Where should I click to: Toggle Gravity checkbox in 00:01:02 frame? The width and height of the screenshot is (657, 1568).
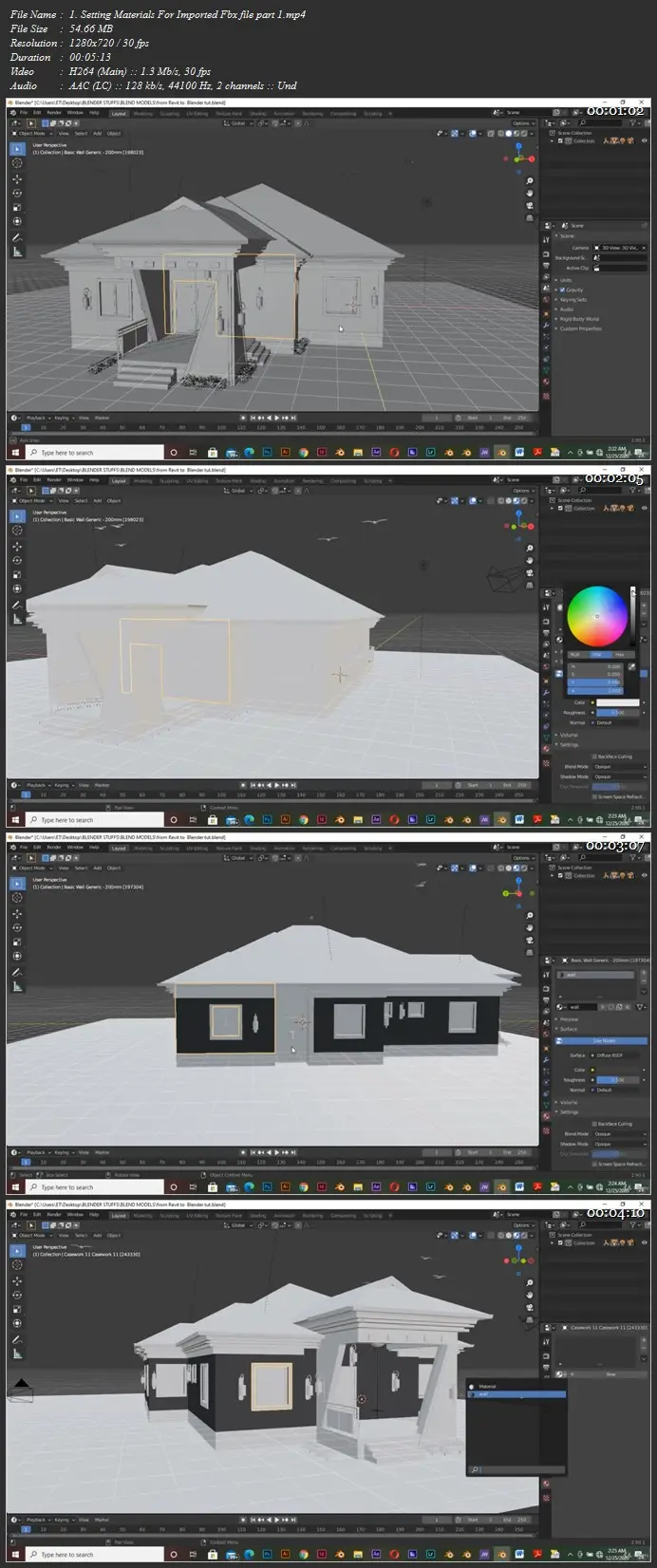point(563,289)
